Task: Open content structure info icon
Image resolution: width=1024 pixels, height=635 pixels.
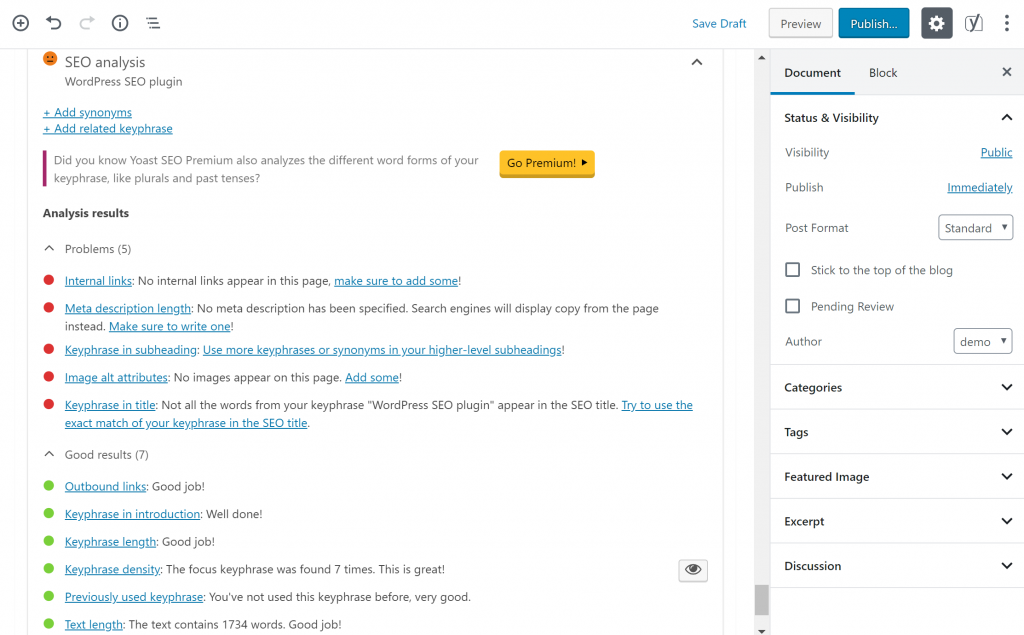Action: 119,23
